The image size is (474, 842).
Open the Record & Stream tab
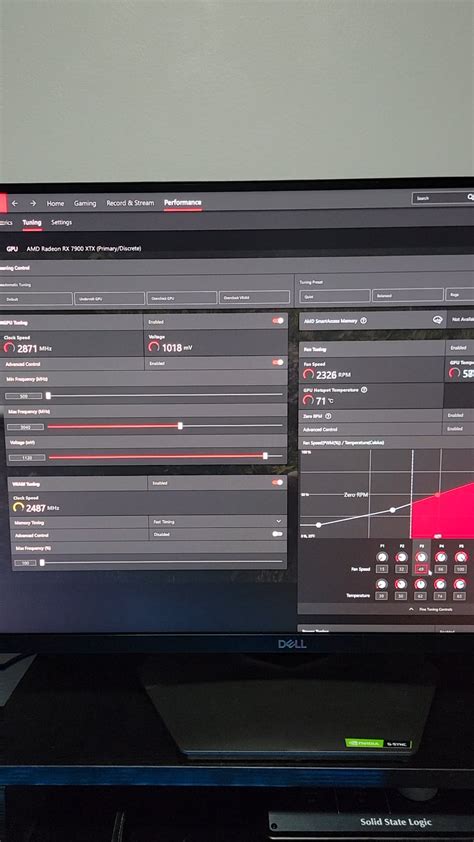tap(130, 203)
